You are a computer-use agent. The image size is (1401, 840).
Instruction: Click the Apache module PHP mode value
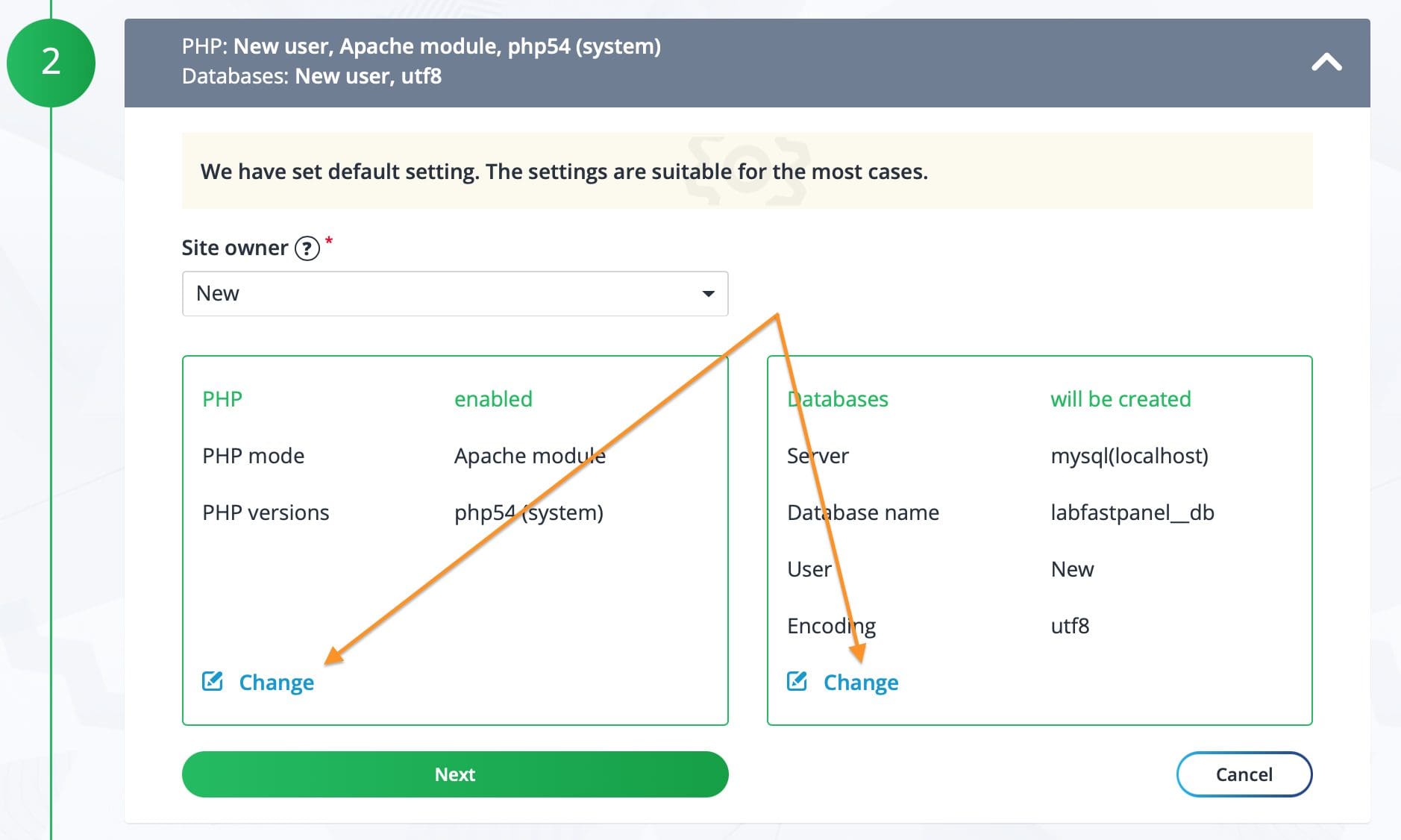click(x=530, y=456)
